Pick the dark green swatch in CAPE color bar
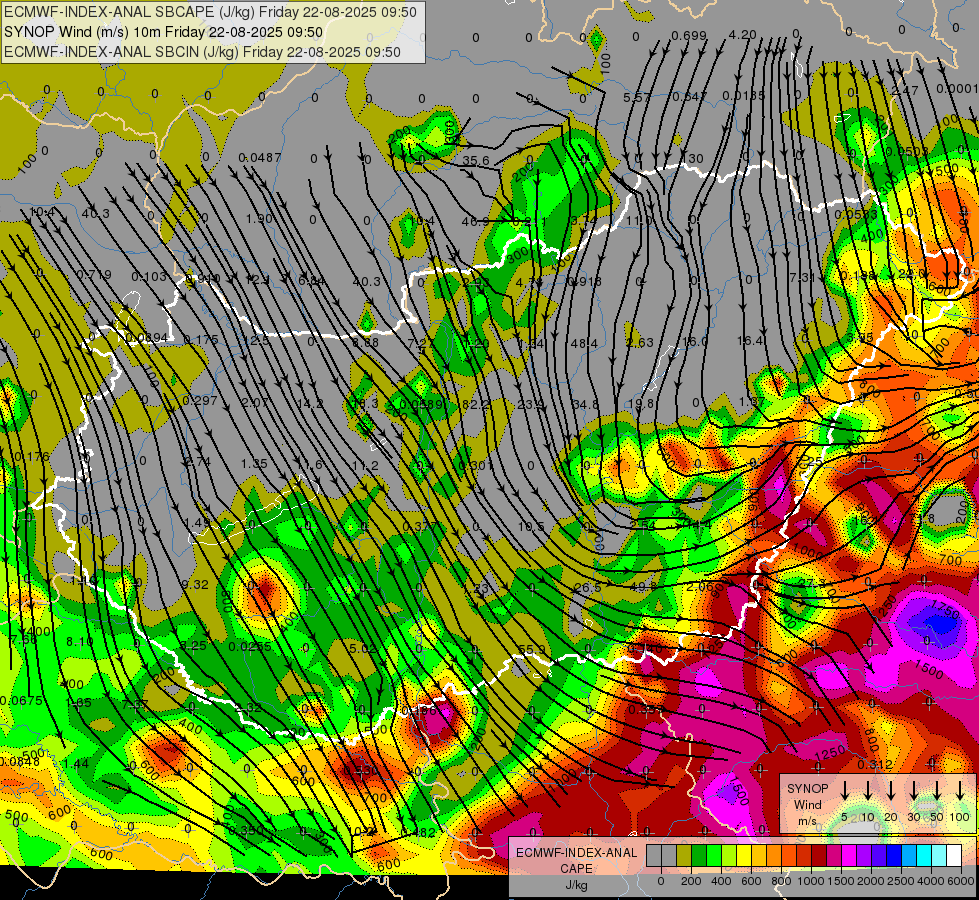Viewport: 979px width, 900px height. [699, 856]
